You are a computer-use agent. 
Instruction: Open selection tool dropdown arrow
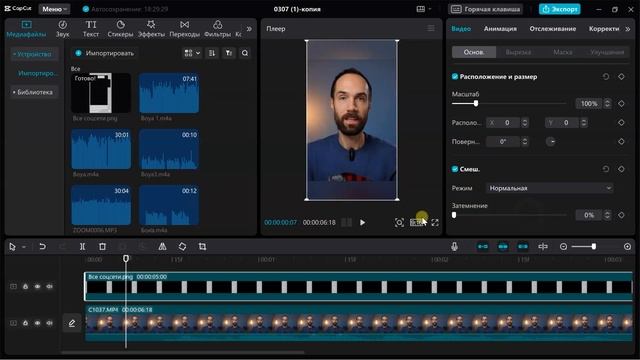coord(24,247)
